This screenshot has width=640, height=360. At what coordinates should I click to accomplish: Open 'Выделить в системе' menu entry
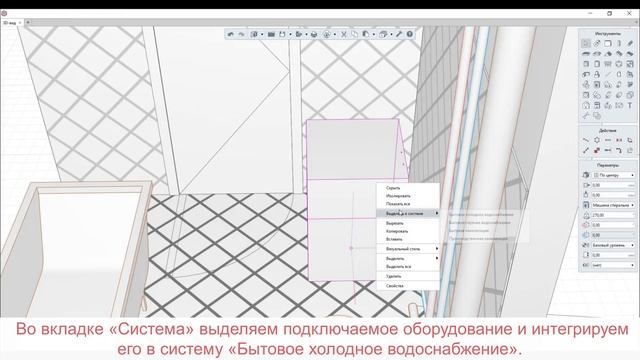tap(408, 213)
